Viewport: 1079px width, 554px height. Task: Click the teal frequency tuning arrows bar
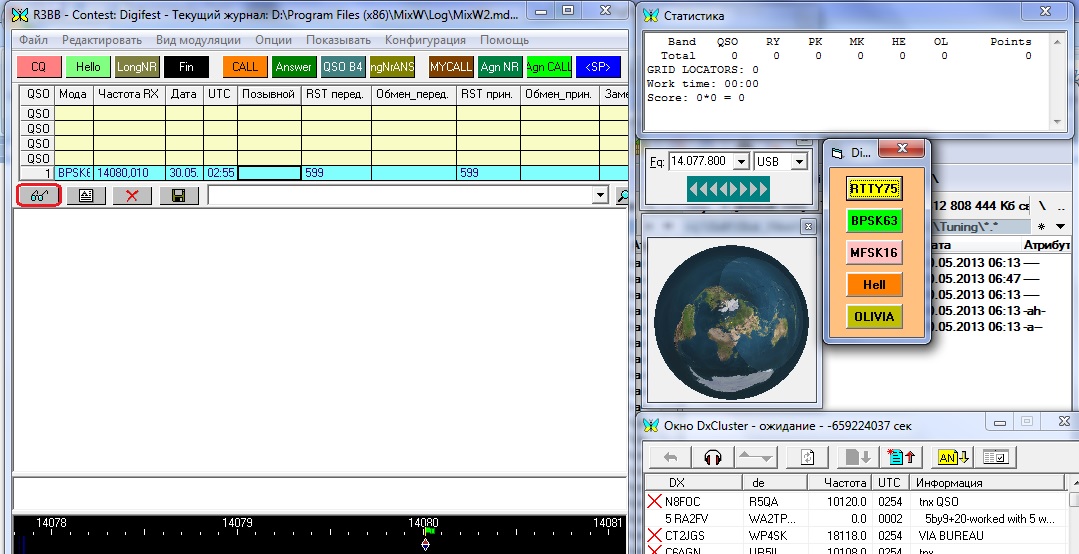(x=728, y=189)
